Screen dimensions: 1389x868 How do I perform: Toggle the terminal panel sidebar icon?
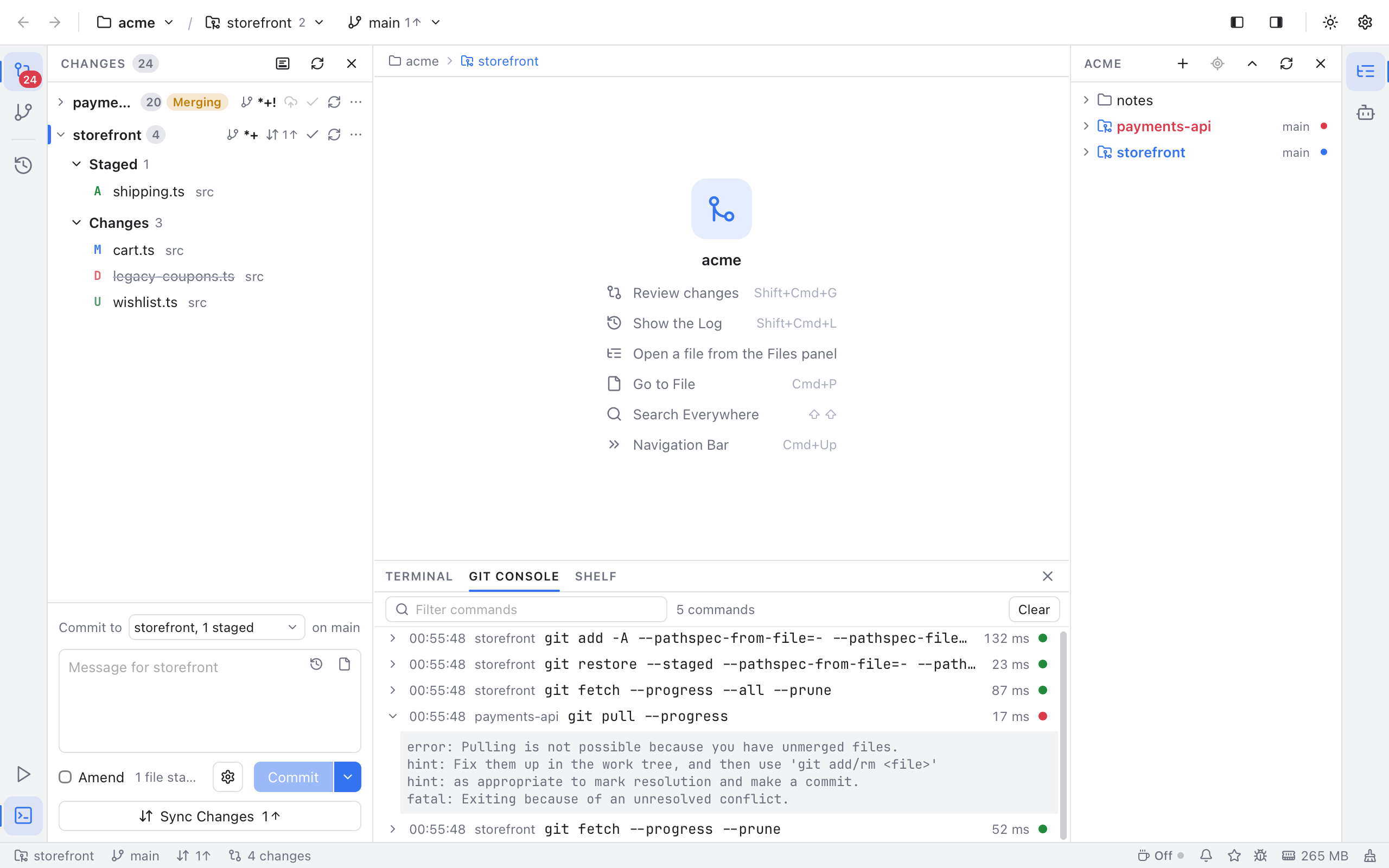coord(23,816)
